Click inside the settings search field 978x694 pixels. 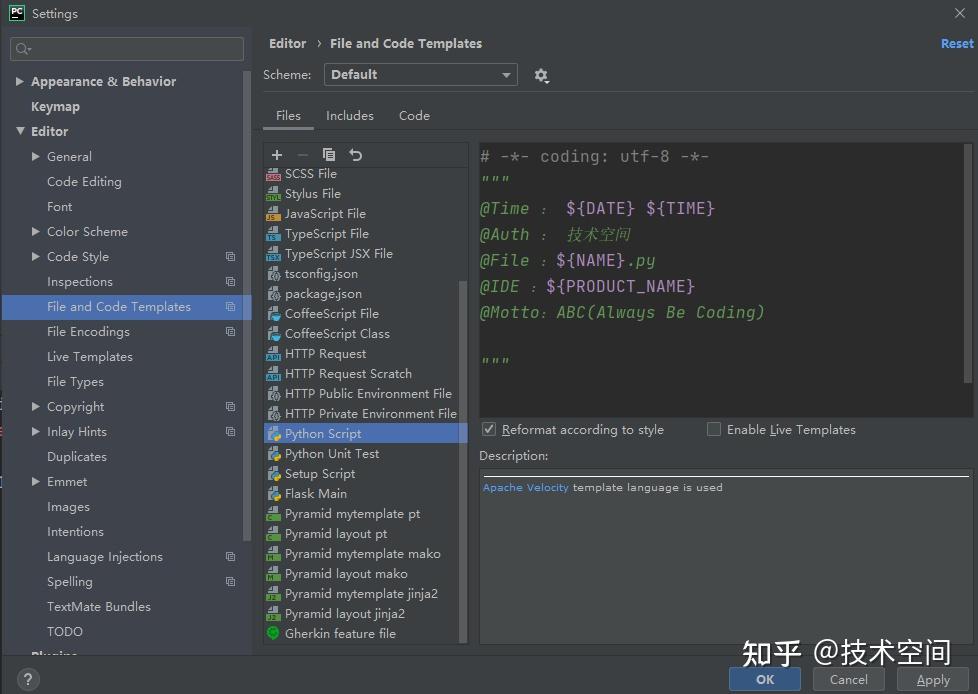[127, 48]
